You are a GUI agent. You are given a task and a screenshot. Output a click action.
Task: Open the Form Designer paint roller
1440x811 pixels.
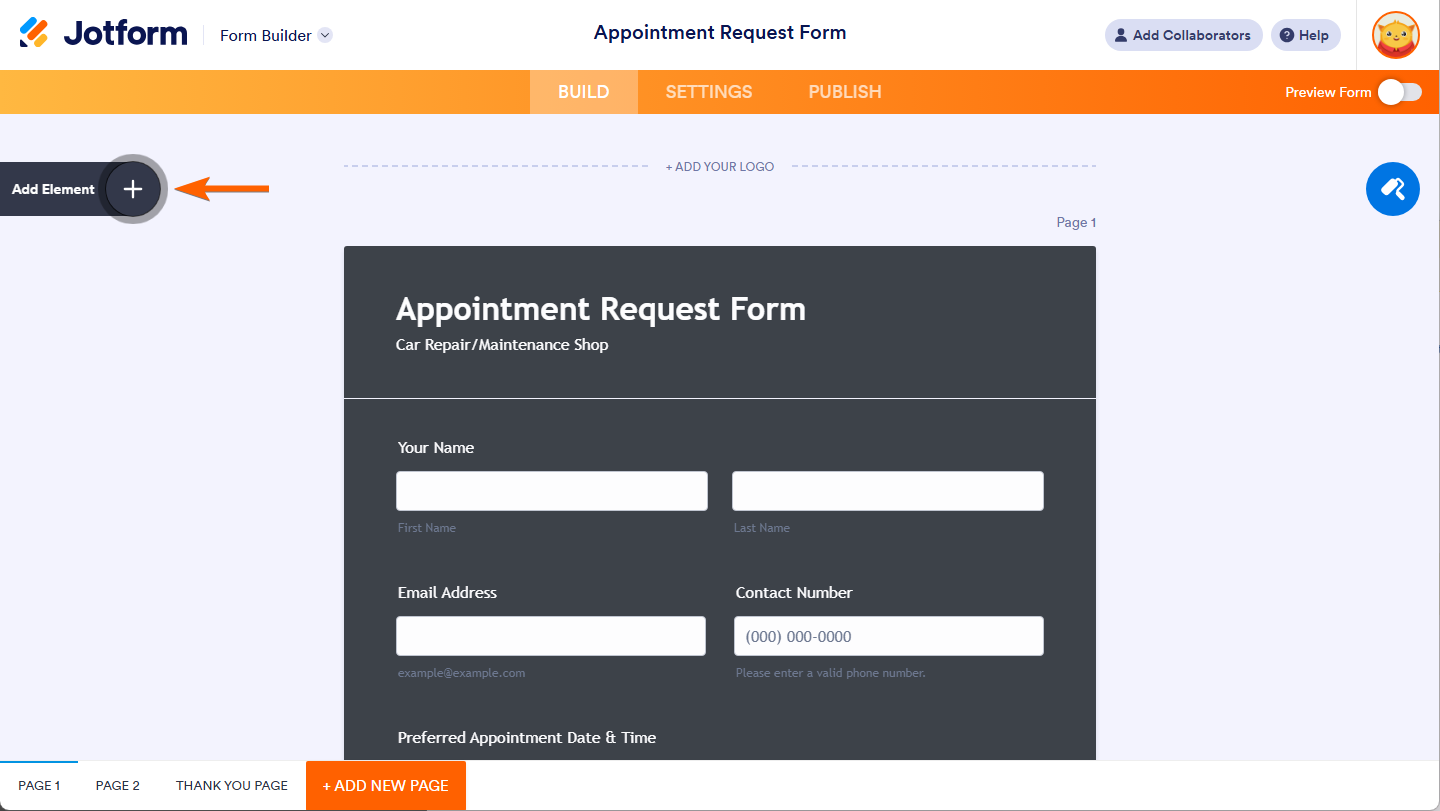tap(1392, 189)
